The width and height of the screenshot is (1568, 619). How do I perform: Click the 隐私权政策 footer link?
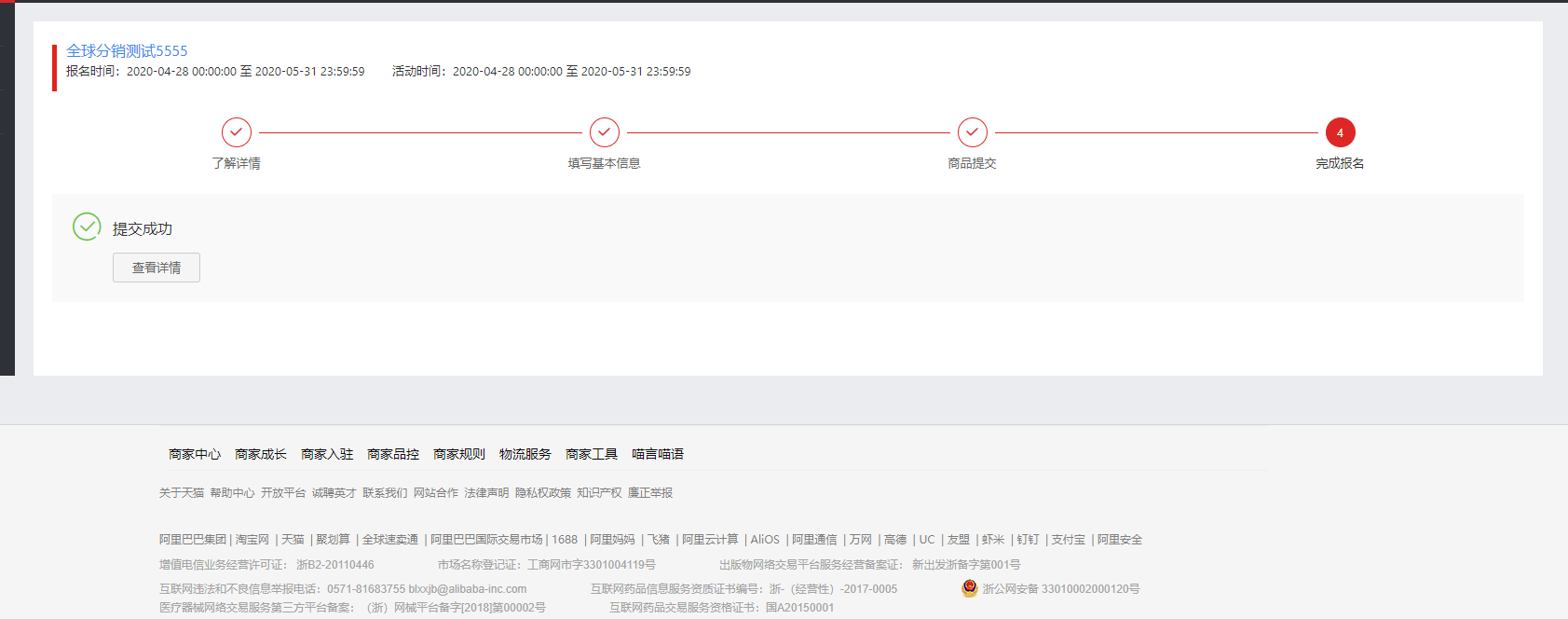[x=543, y=493]
